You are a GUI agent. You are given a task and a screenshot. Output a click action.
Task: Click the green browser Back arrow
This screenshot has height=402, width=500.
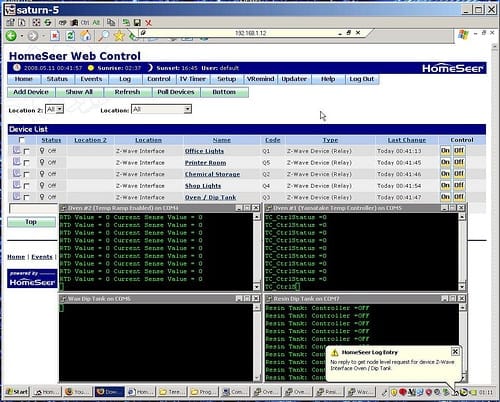11,35
